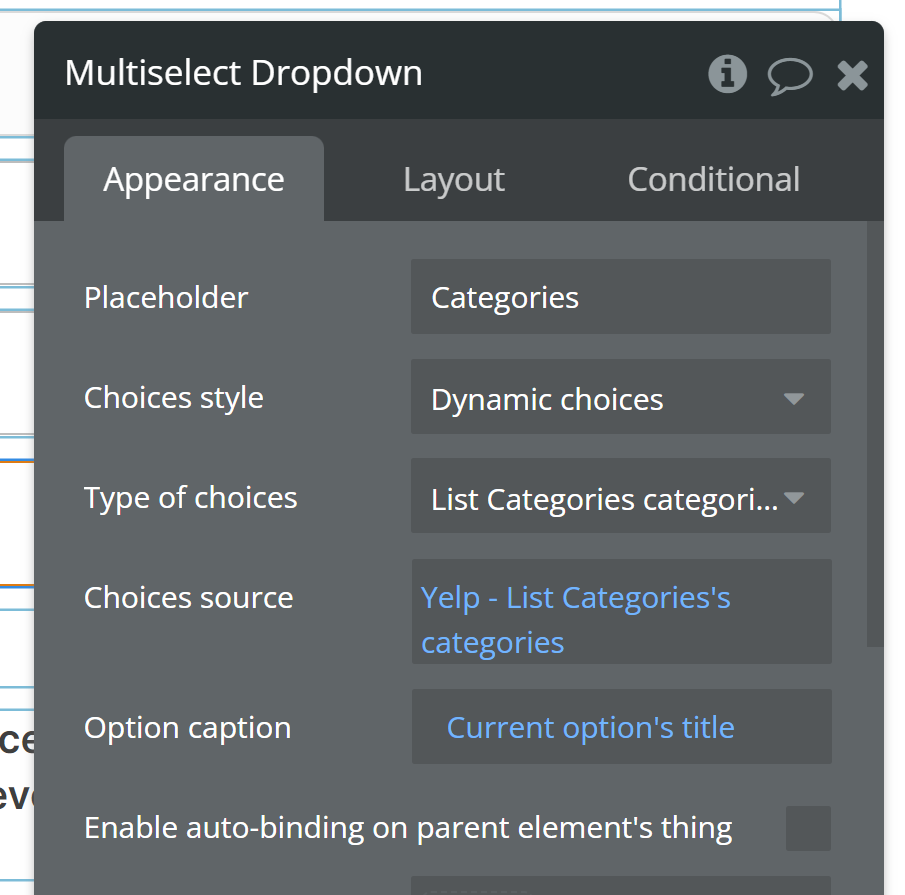Switch to the Appearance tab

pos(194,180)
